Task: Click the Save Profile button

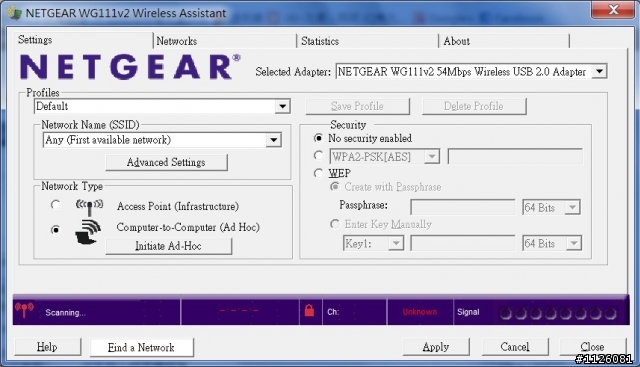Action: (358, 106)
